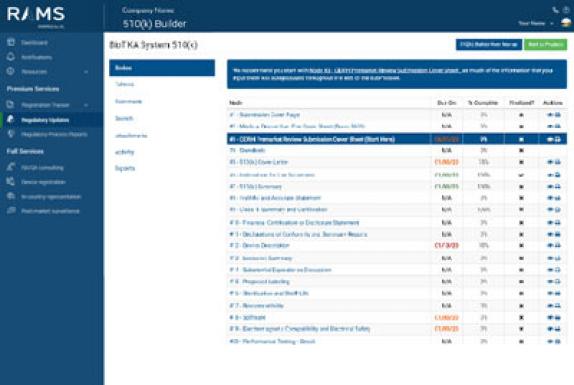The width and height of the screenshot is (574, 385).
Task: Switch to the Search tab
Action: [124, 118]
